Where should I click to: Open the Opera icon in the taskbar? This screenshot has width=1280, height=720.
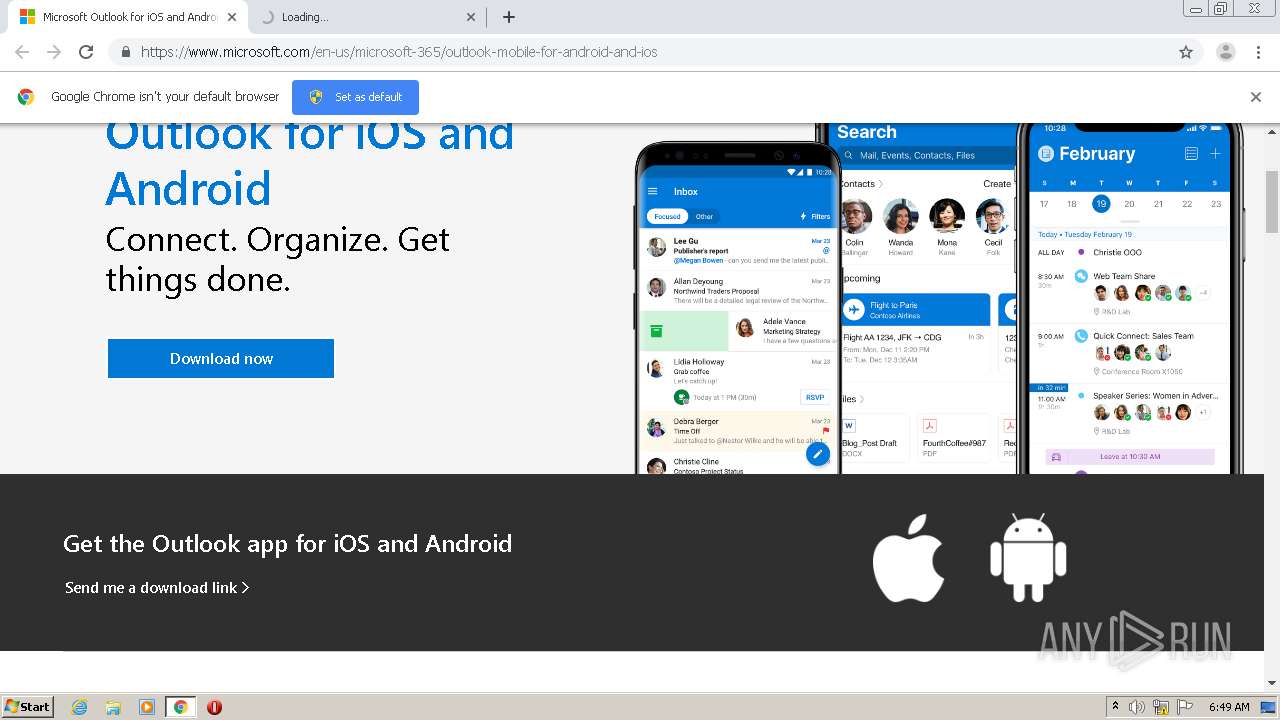point(214,707)
